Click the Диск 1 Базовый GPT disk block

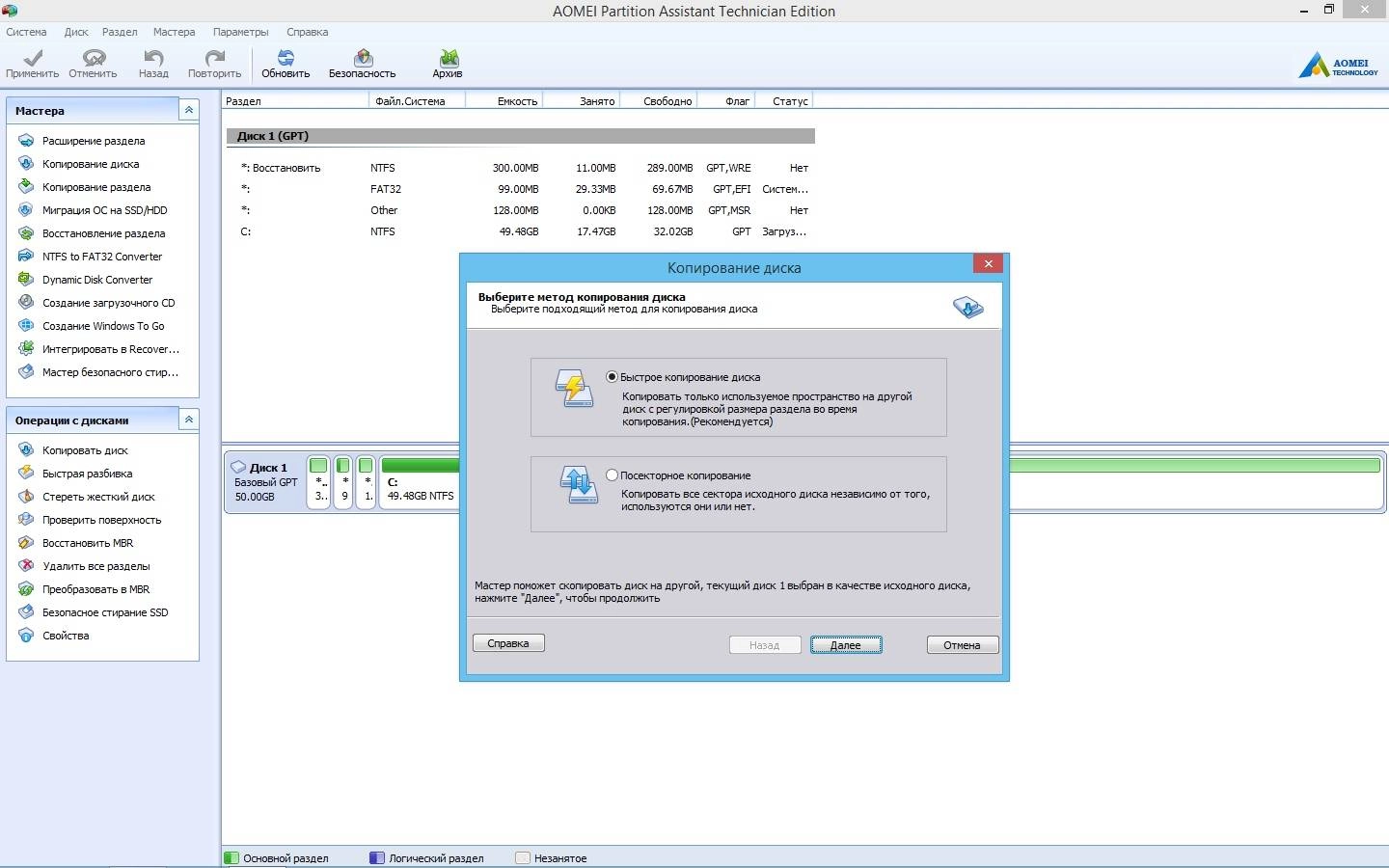(264, 481)
